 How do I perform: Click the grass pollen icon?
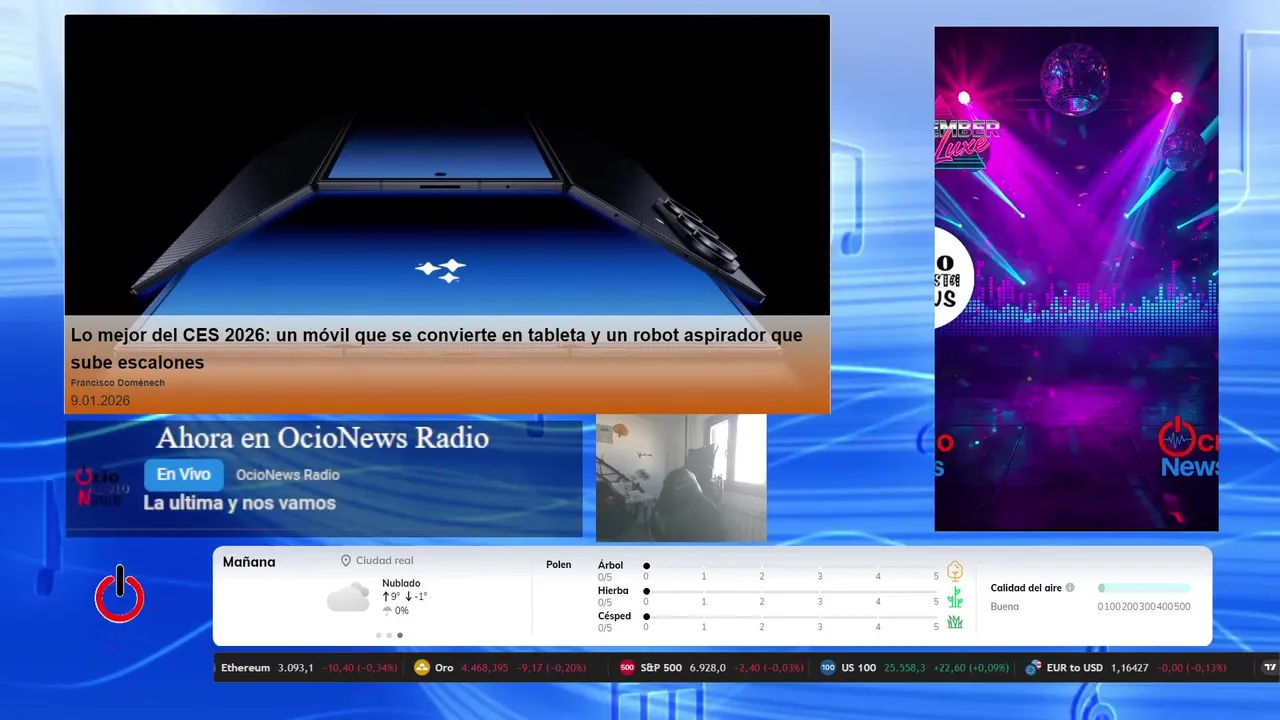(x=955, y=622)
